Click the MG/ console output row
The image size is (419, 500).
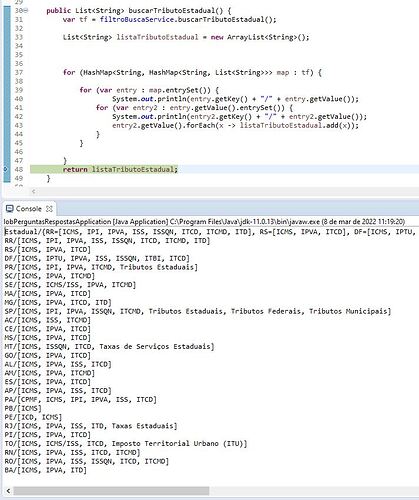tap(58, 302)
